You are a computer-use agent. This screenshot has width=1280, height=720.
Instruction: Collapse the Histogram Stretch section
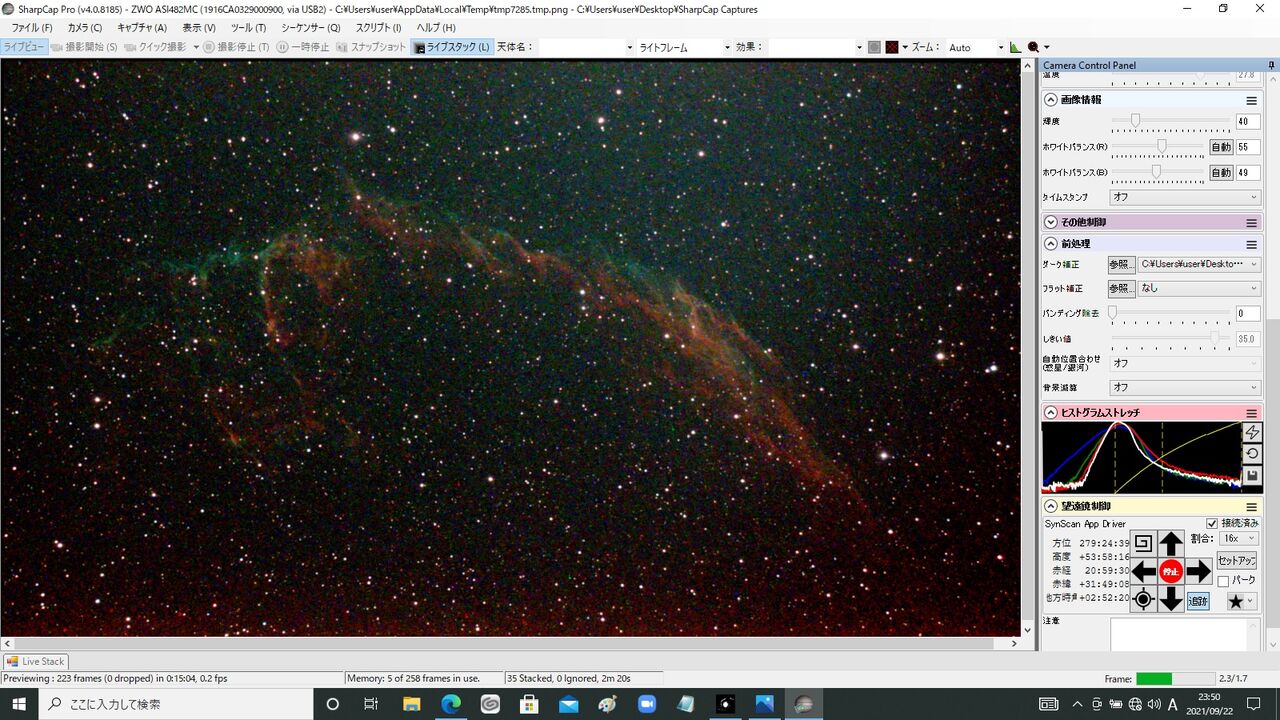point(1051,413)
